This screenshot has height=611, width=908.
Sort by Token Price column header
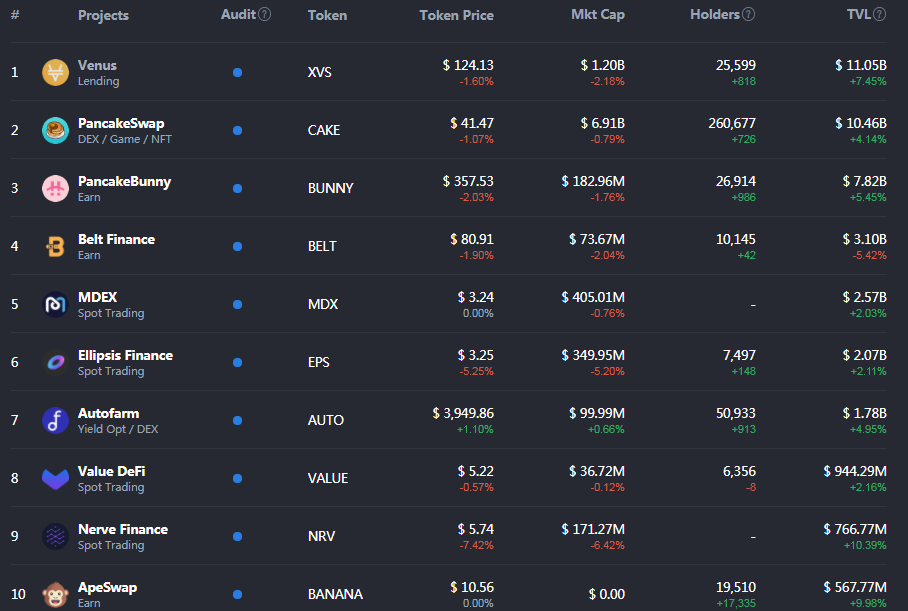pos(456,15)
